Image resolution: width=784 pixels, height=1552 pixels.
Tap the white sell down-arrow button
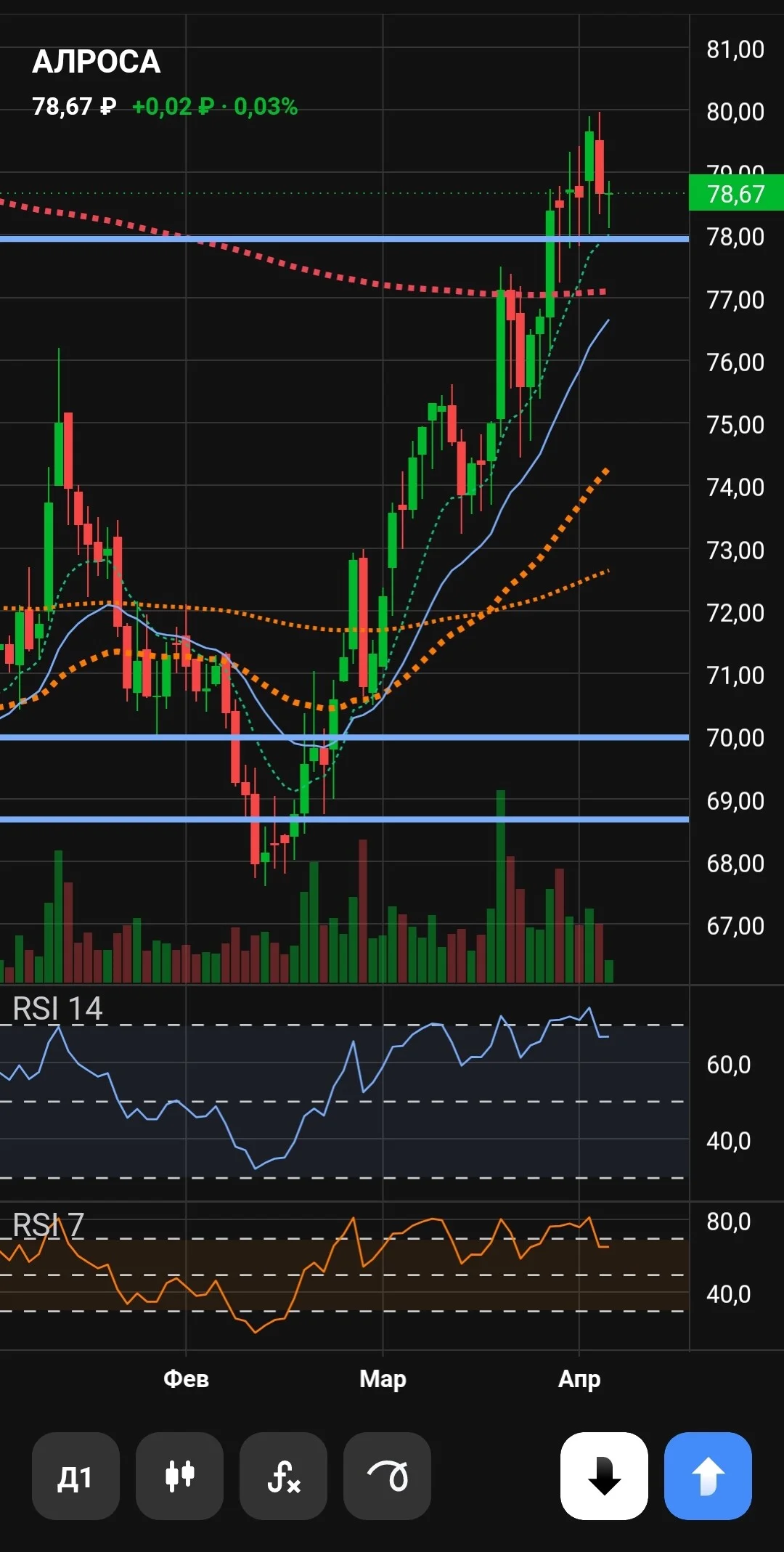click(604, 1476)
